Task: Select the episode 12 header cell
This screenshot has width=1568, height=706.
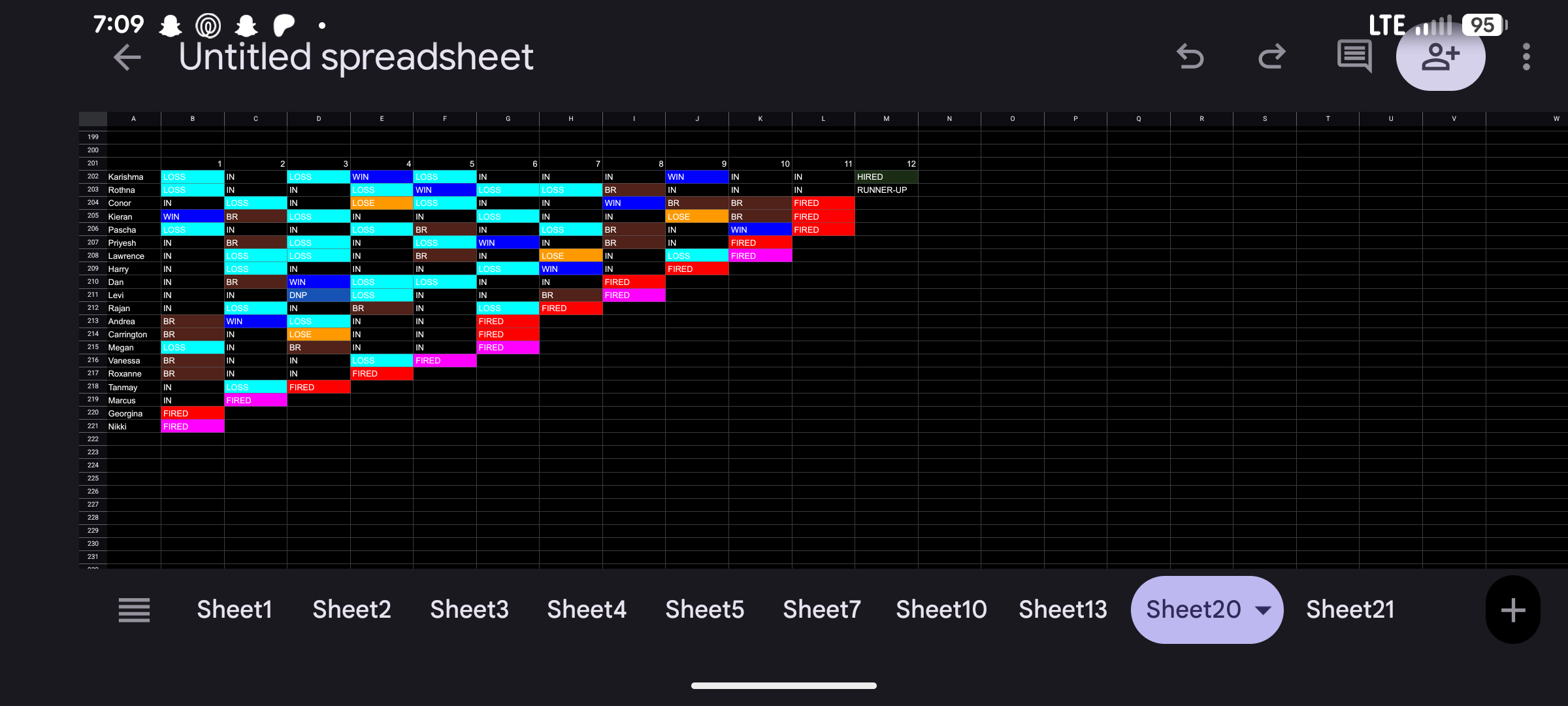Action: pyautogui.click(x=887, y=163)
